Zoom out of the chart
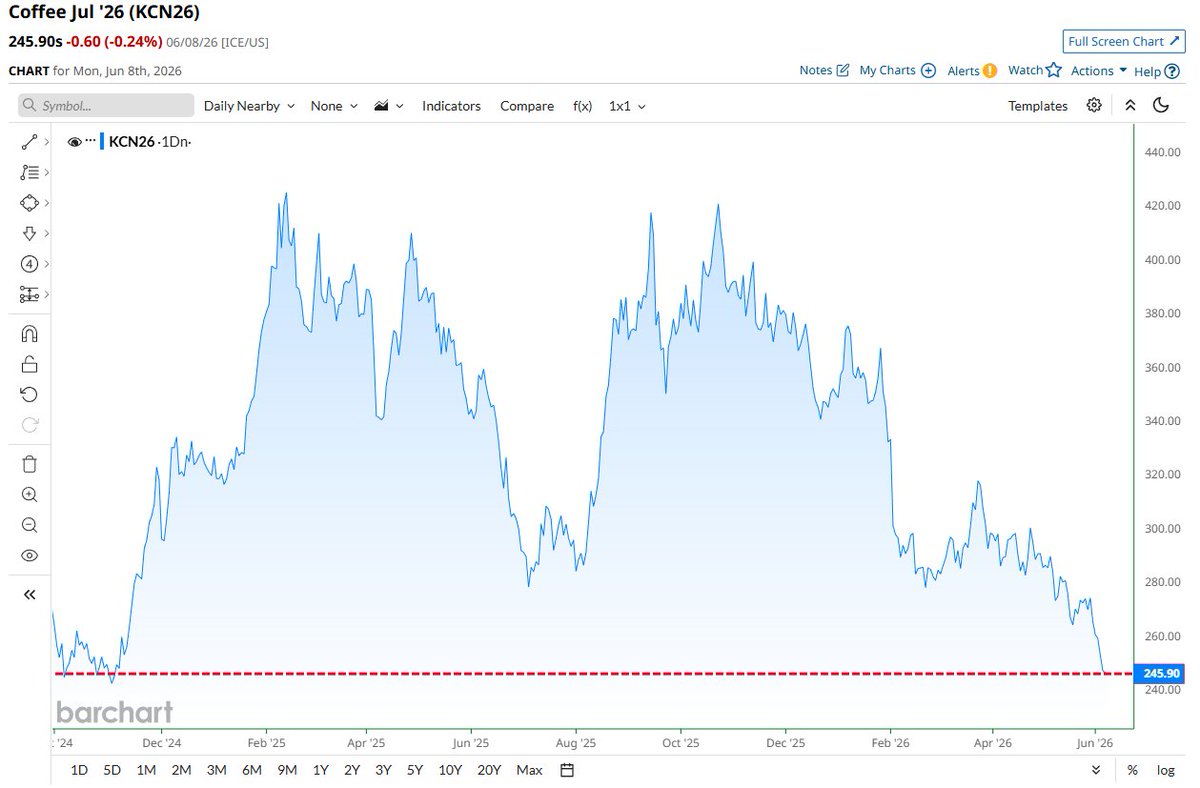 pos(29,525)
